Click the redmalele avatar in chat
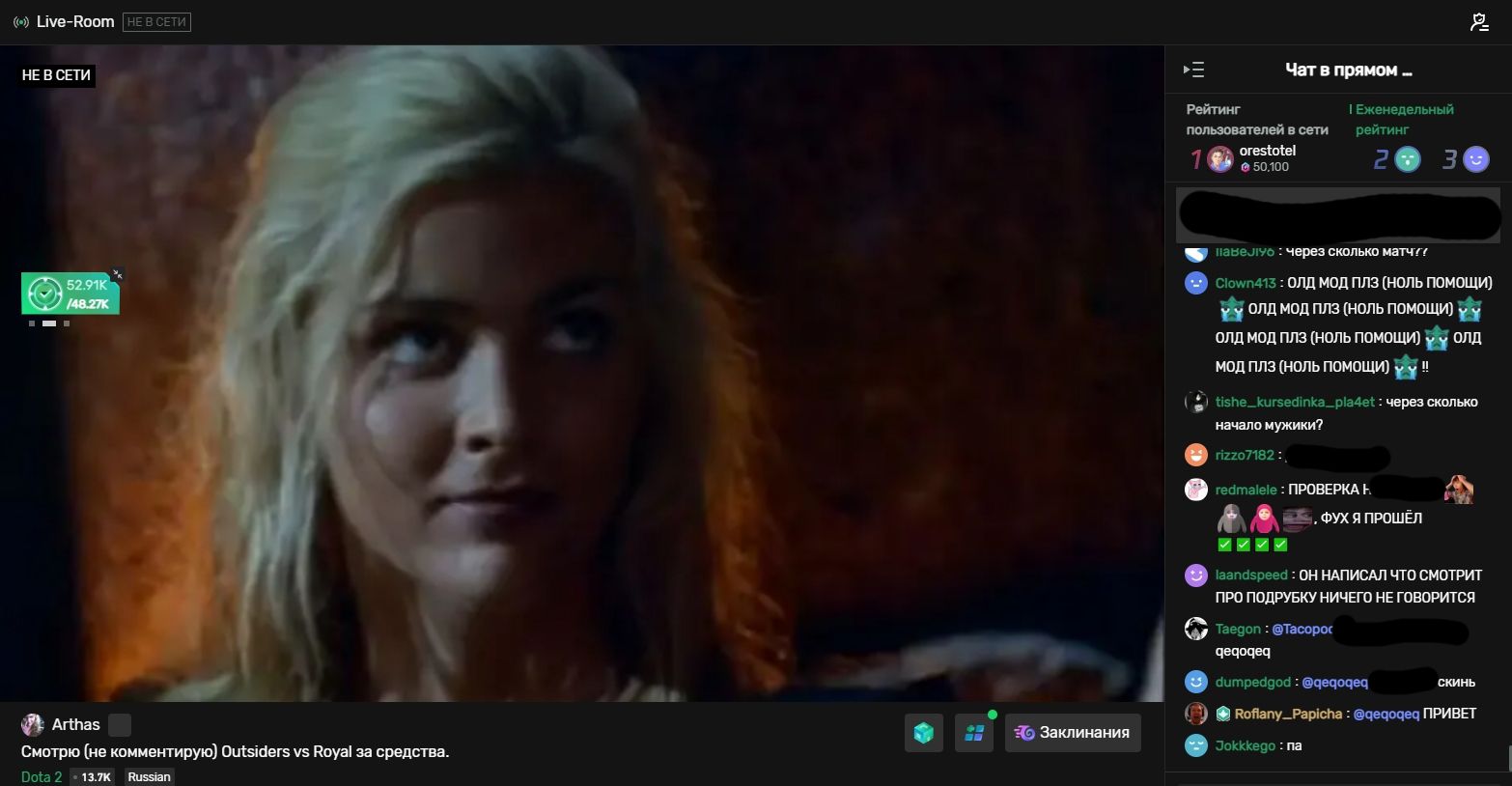 1196,490
